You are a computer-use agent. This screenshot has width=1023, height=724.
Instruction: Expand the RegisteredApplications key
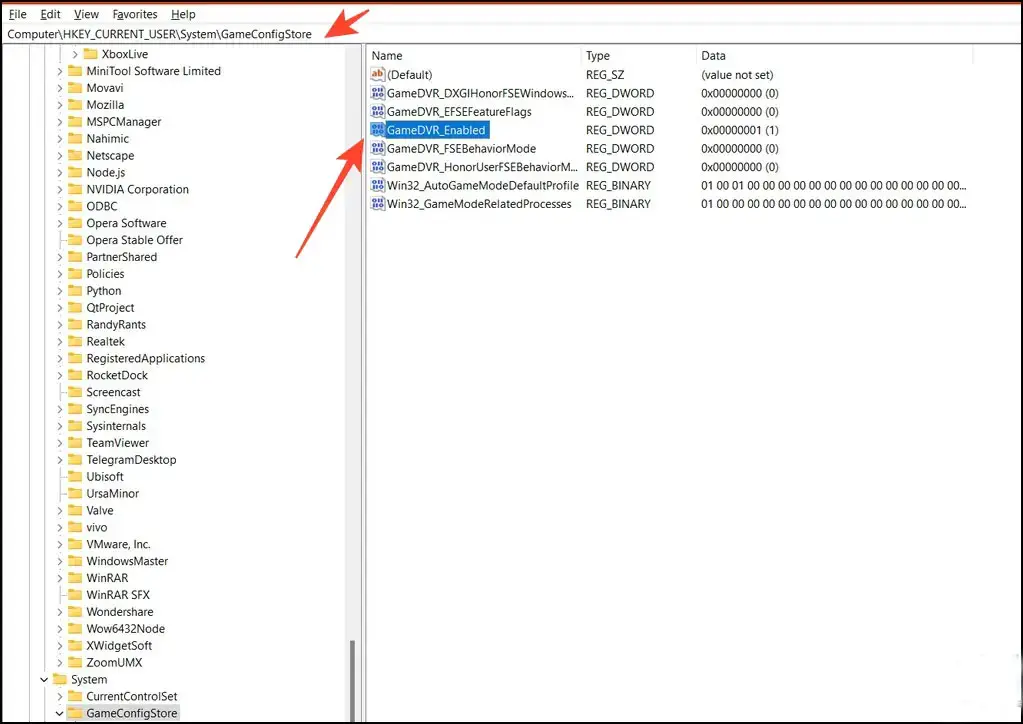tap(59, 358)
